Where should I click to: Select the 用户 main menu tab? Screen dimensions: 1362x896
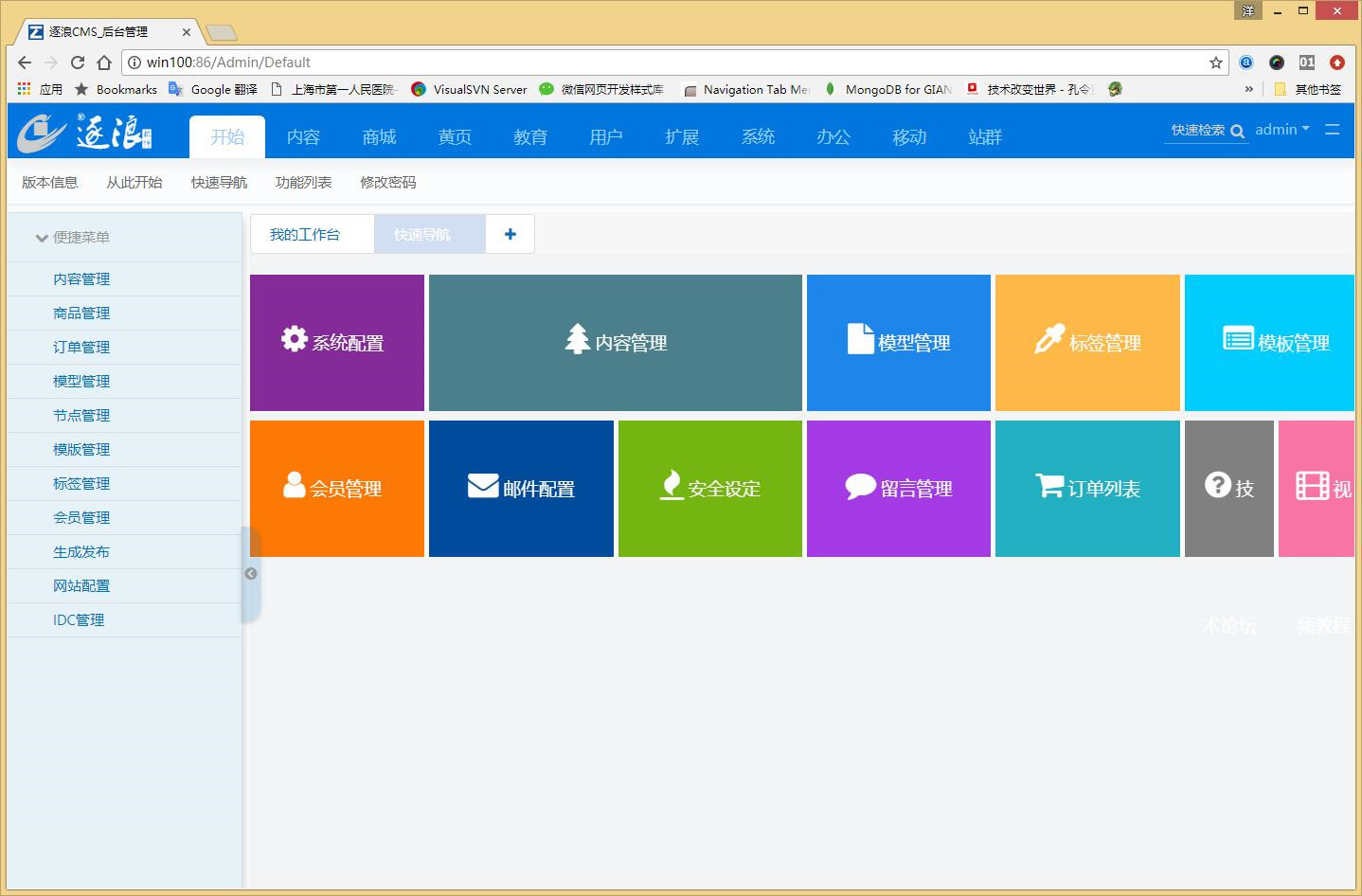(606, 137)
